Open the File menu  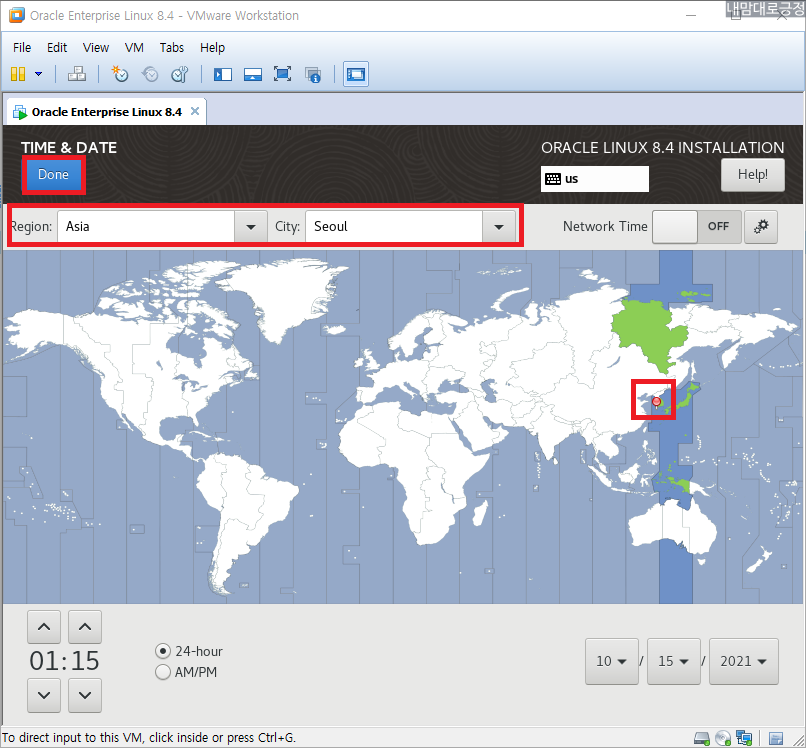22,48
